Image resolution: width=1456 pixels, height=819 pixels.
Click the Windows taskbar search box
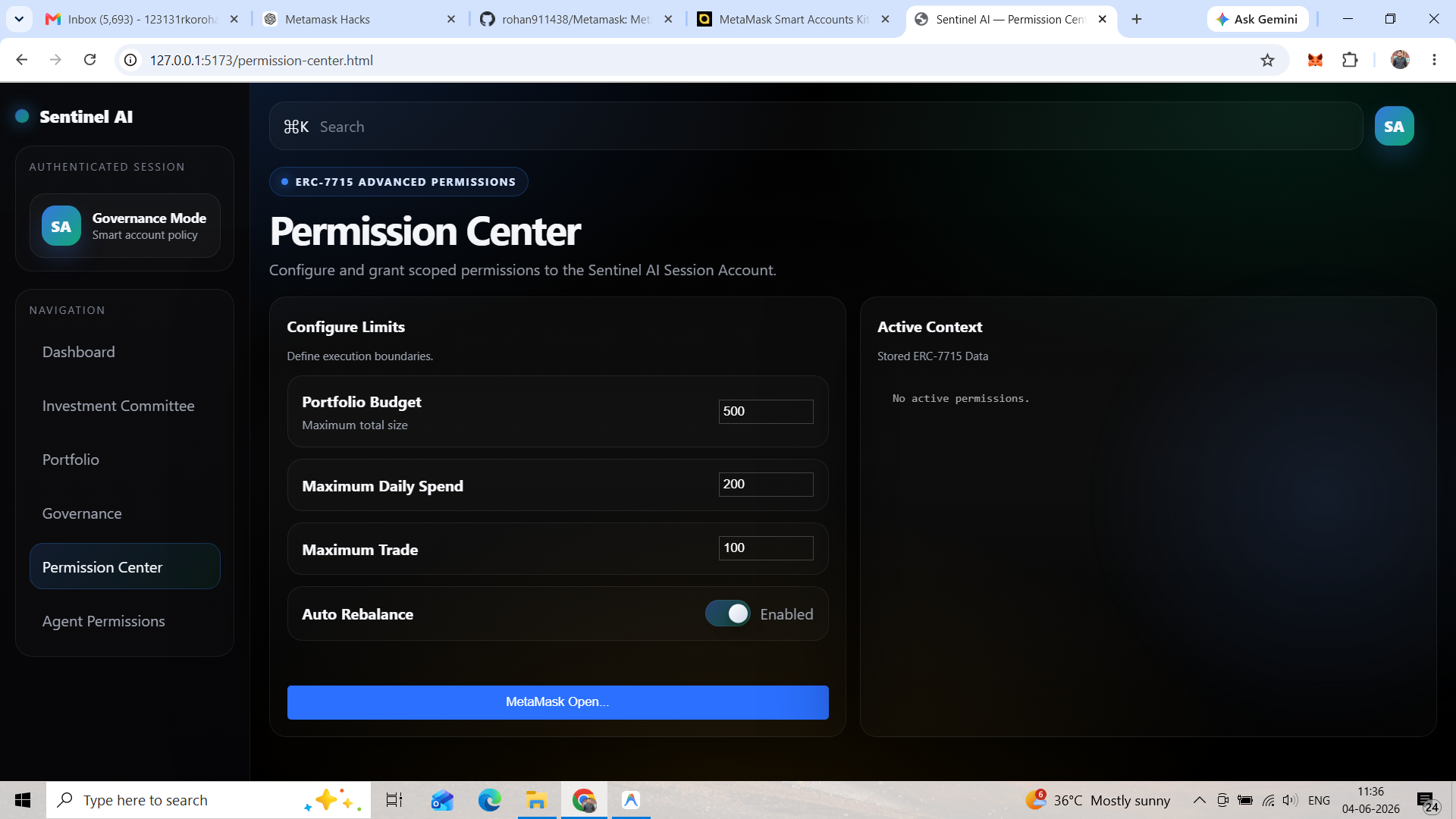209,800
